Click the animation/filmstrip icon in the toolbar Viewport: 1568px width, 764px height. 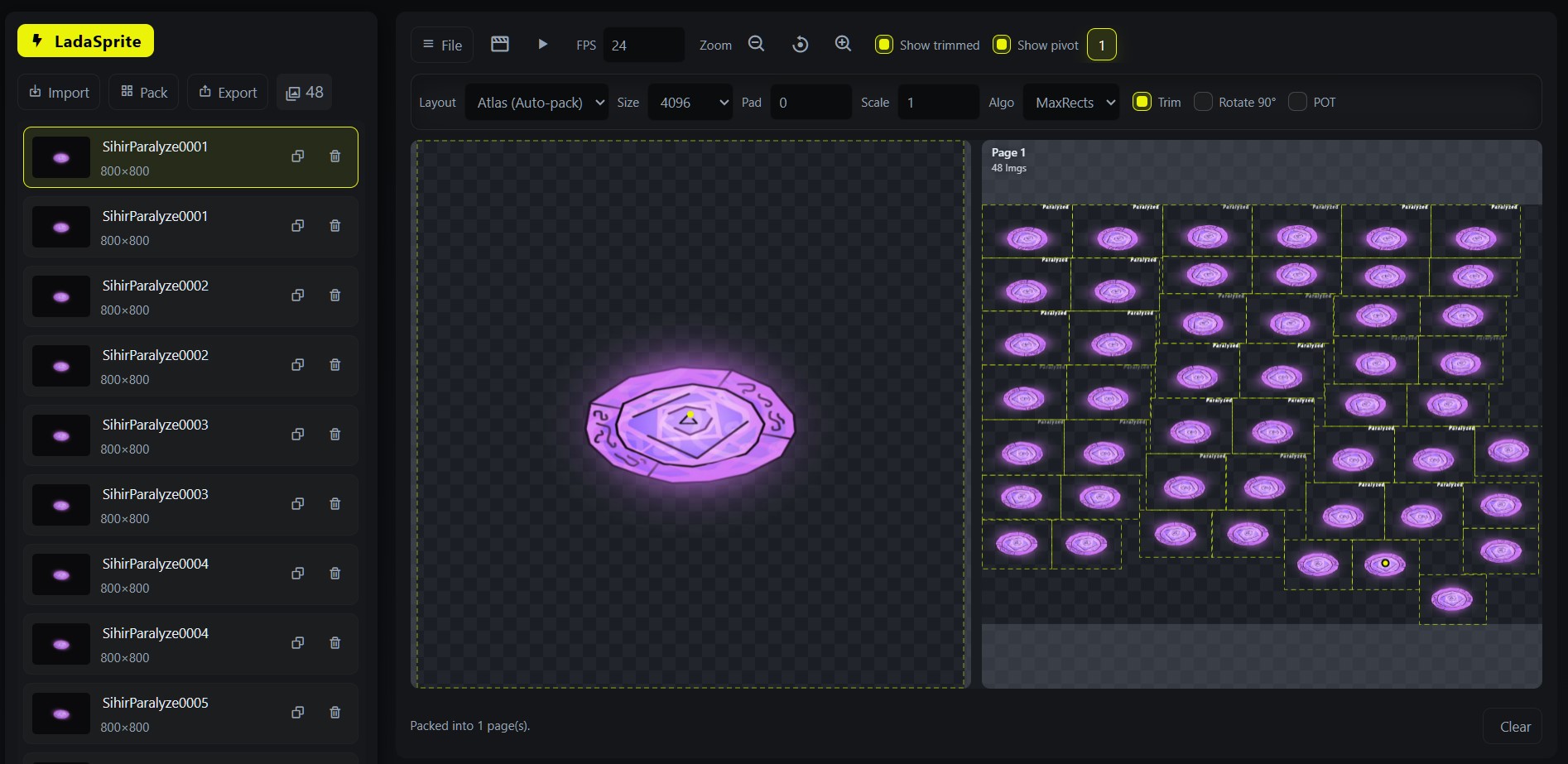pyautogui.click(x=500, y=44)
